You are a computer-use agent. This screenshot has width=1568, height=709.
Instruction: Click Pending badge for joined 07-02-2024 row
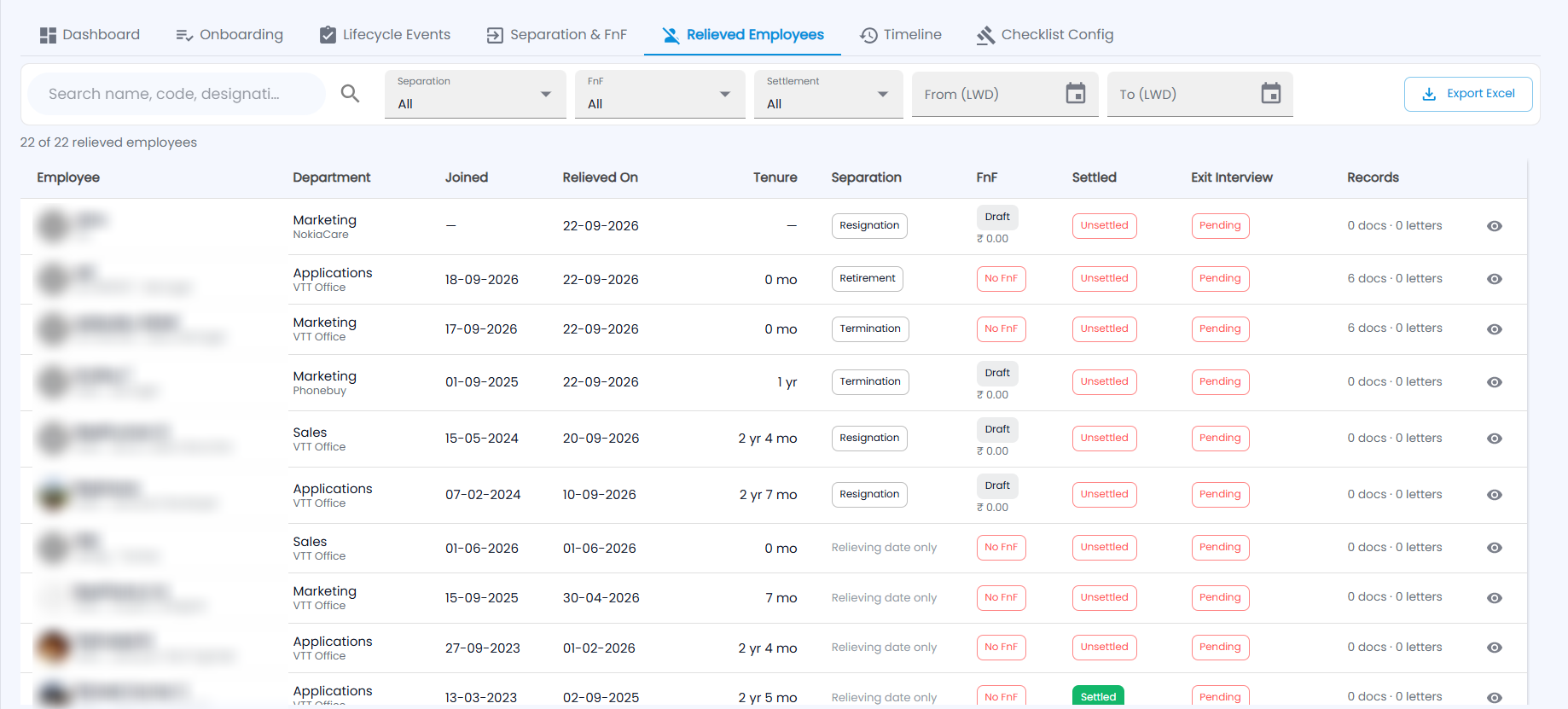coord(1220,495)
